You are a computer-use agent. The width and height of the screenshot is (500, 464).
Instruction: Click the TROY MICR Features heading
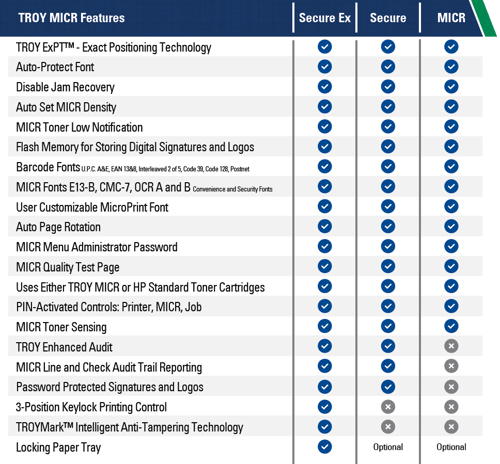pos(71,18)
